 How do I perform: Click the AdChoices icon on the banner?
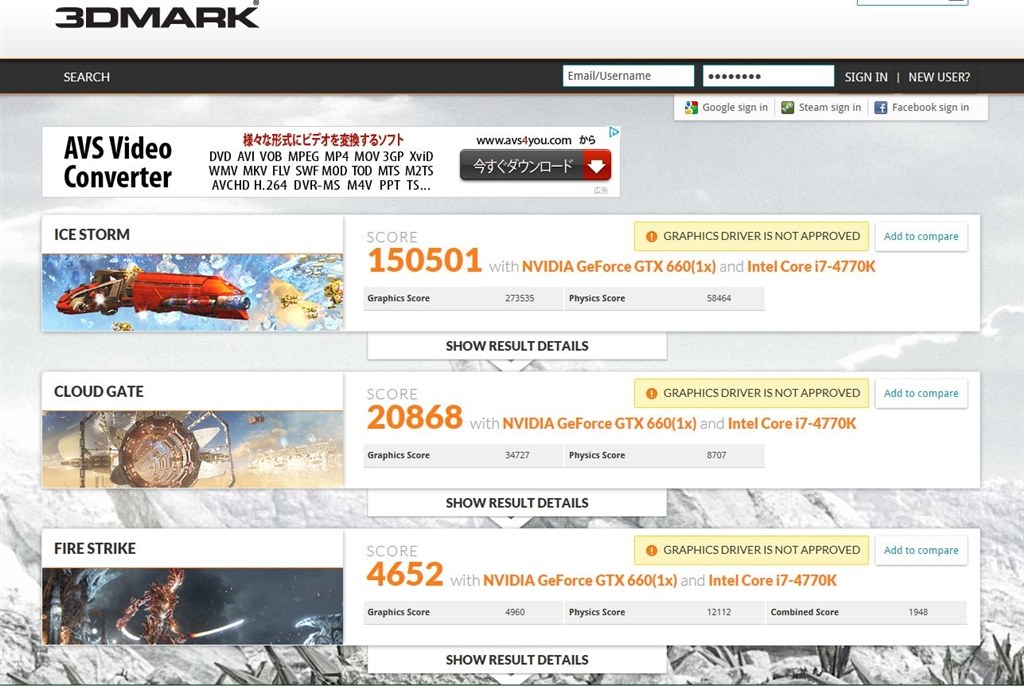point(614,132)
